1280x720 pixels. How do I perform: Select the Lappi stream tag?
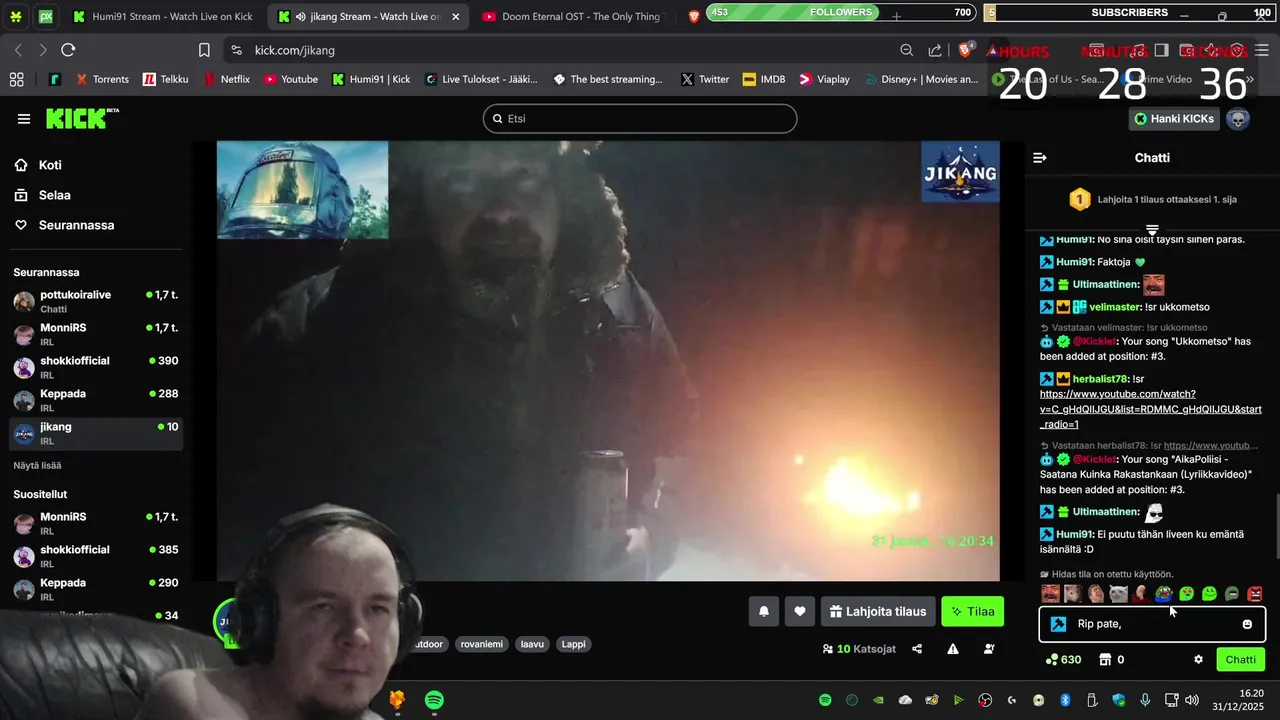tap(574, 644)
